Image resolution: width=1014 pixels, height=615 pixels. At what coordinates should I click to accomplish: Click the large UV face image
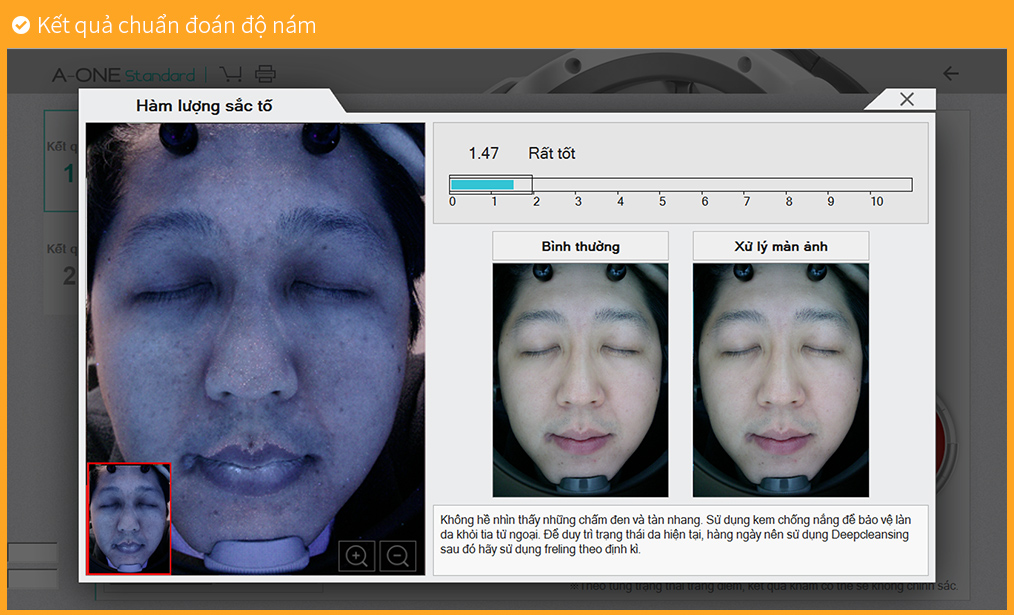(x=255, y=300)
